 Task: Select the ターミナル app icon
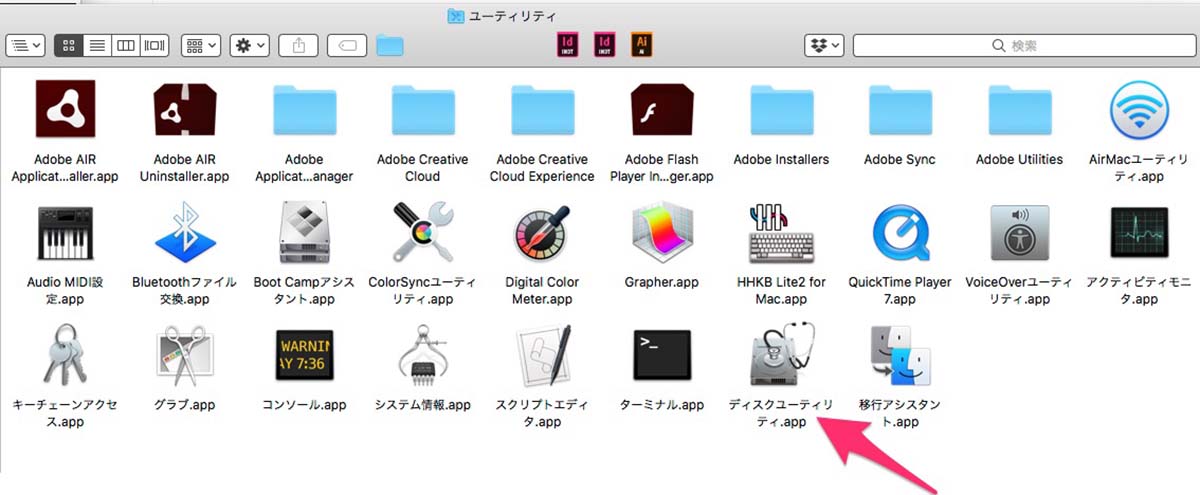pyautogui.click(x=661, y=357)
